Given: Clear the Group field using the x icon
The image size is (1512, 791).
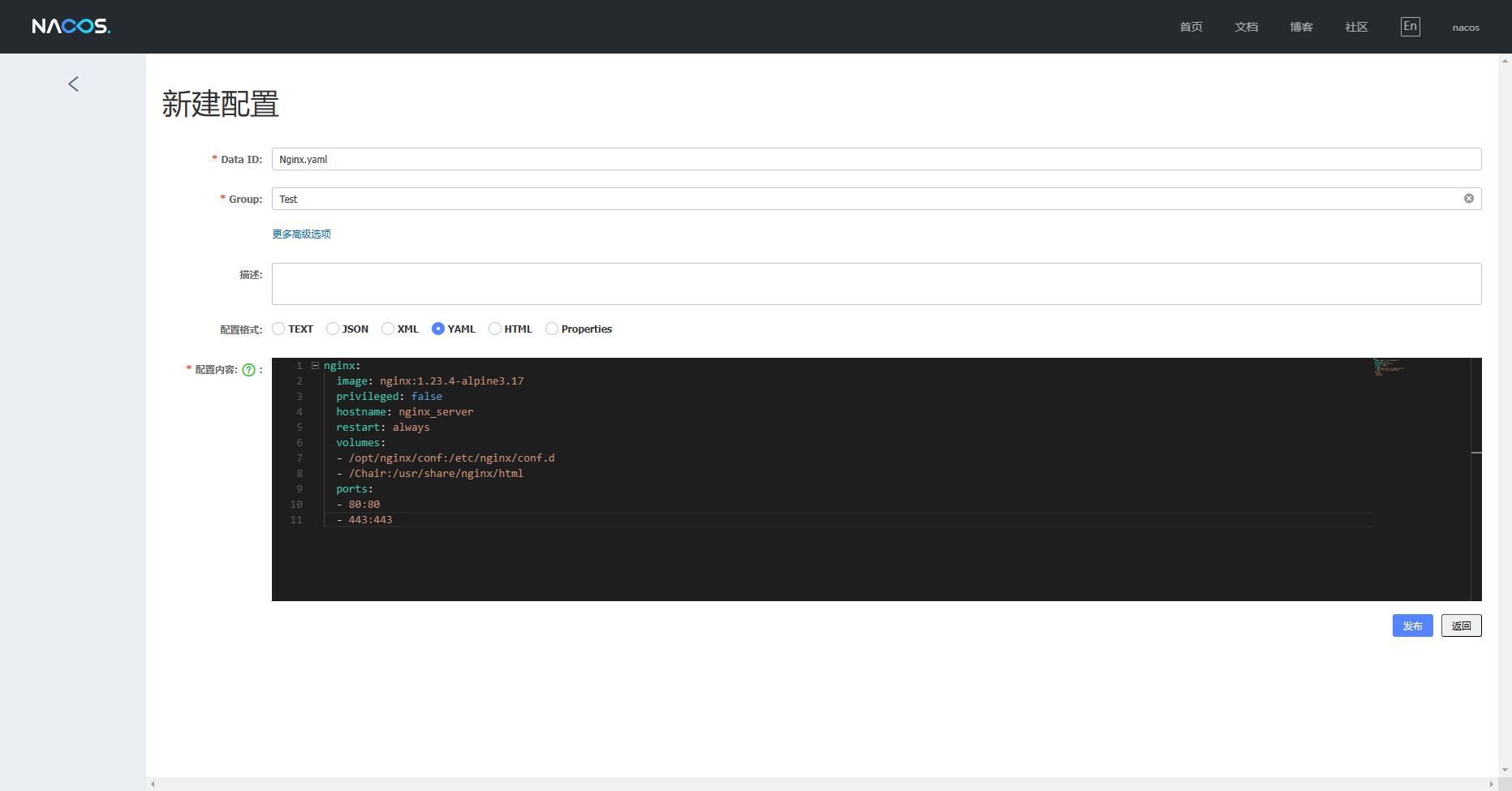Looking at the screenshot, I should tap(1469, 198).
